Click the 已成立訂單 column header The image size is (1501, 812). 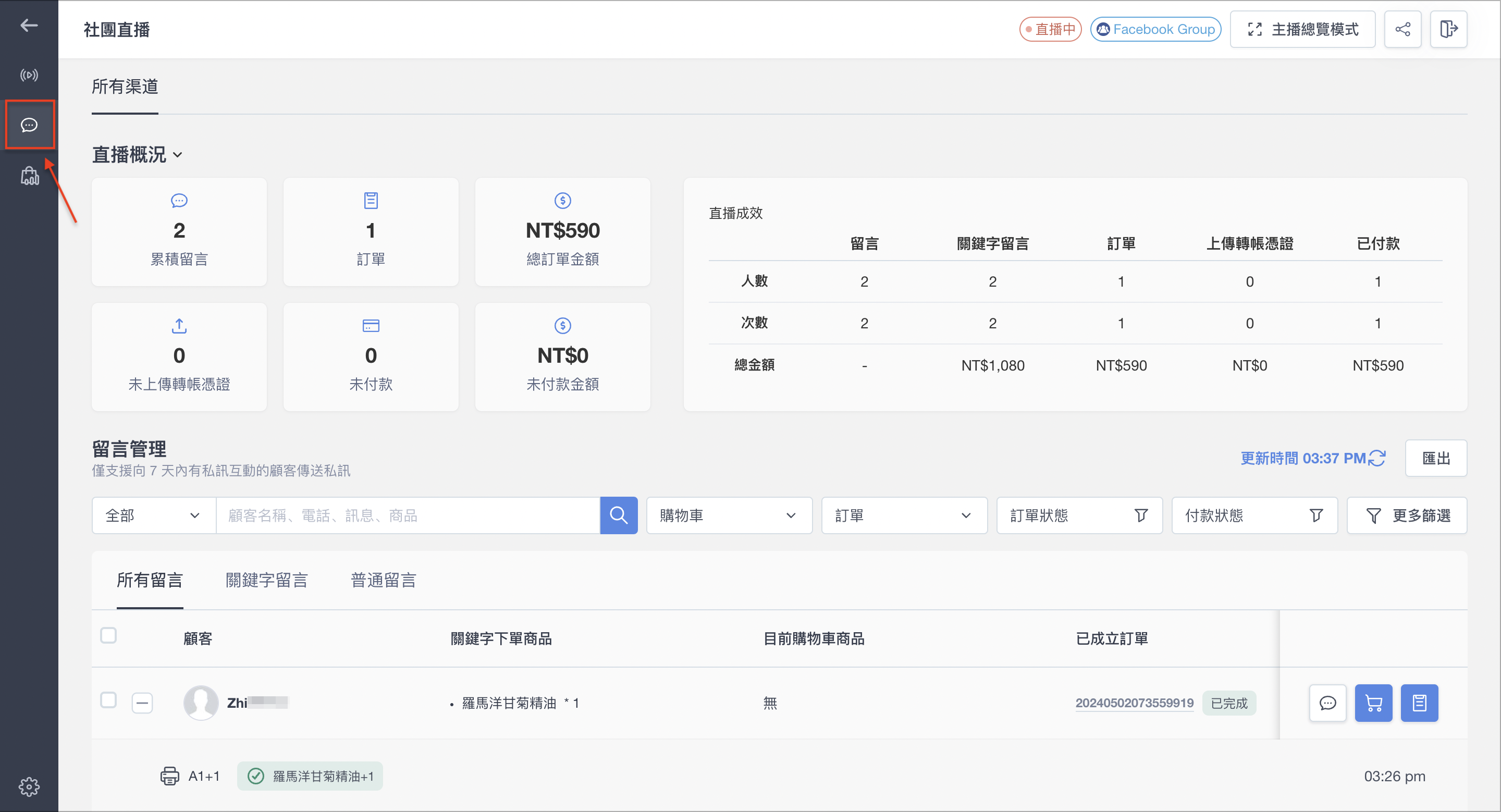(x=1112, y=638)
